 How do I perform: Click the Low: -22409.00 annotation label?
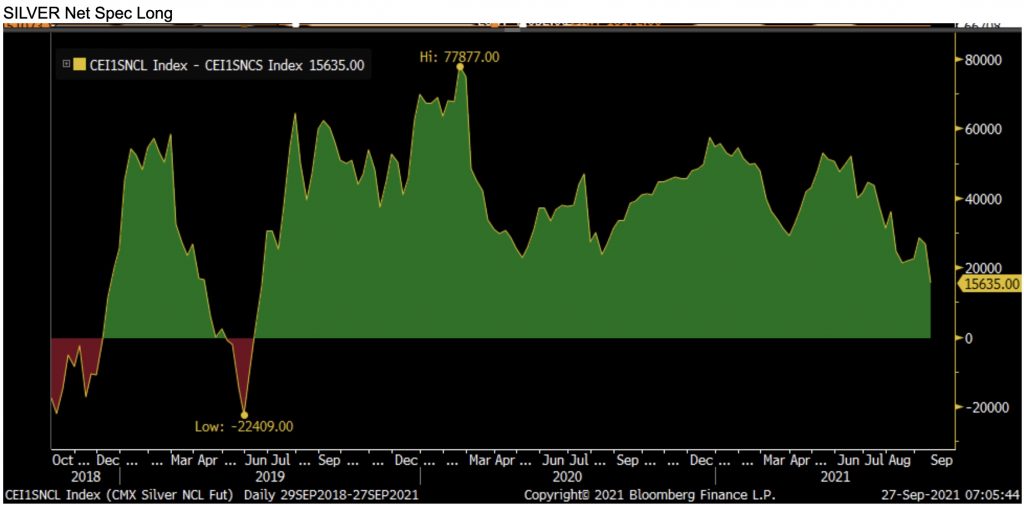pyautogui.click(x=244, y=427)
